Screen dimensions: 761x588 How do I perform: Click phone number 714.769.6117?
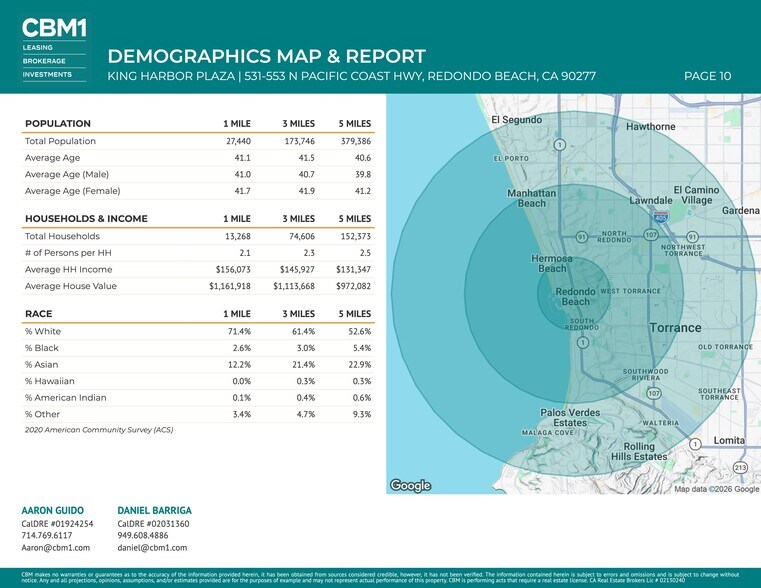click(47, 535)
